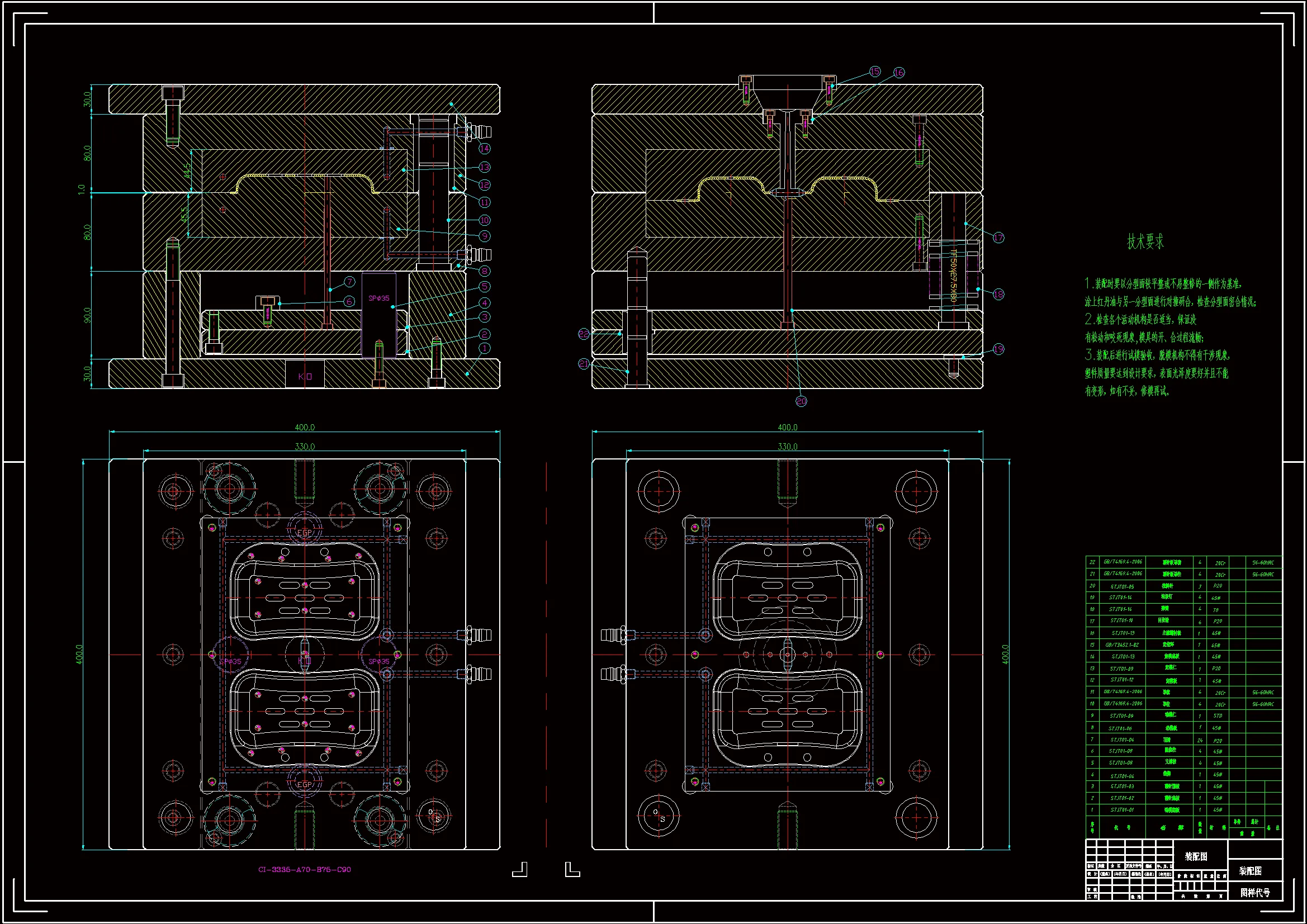
Task: Click part balloon number 20
Action: (801, 401)
